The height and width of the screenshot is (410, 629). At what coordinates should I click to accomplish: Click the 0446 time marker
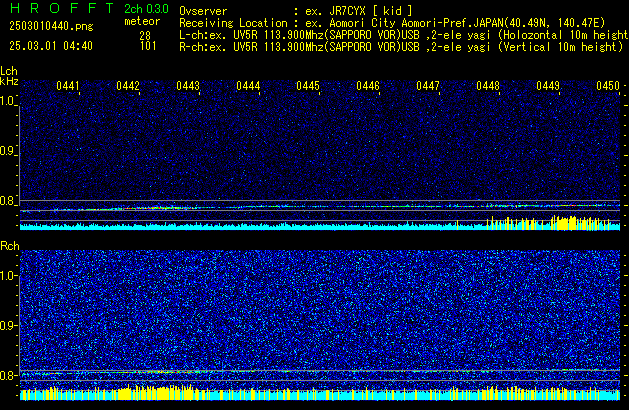pyautogui.click(x=368, y=86)
